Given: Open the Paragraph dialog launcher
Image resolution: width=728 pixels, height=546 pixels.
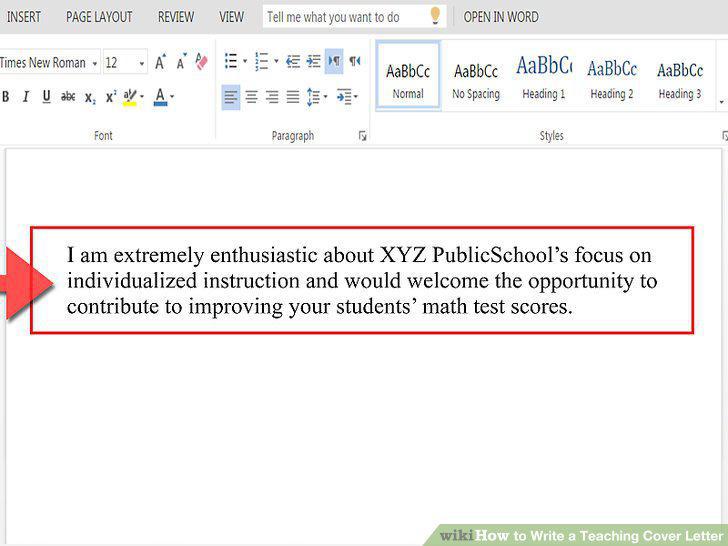Looking at the screenshot, I should (x=363, y=136).
